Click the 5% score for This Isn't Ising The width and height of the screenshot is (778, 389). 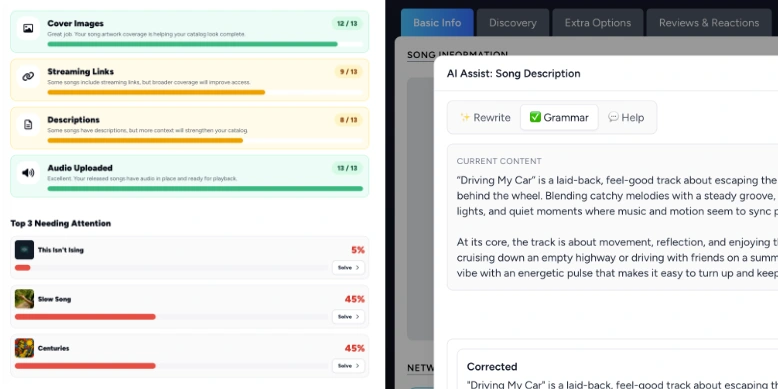(x=358, y=250)
